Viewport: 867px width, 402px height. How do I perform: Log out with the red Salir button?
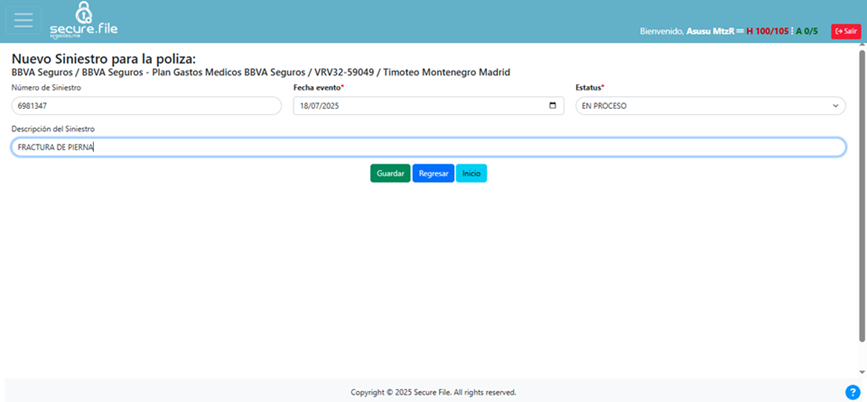pos(845,31)
